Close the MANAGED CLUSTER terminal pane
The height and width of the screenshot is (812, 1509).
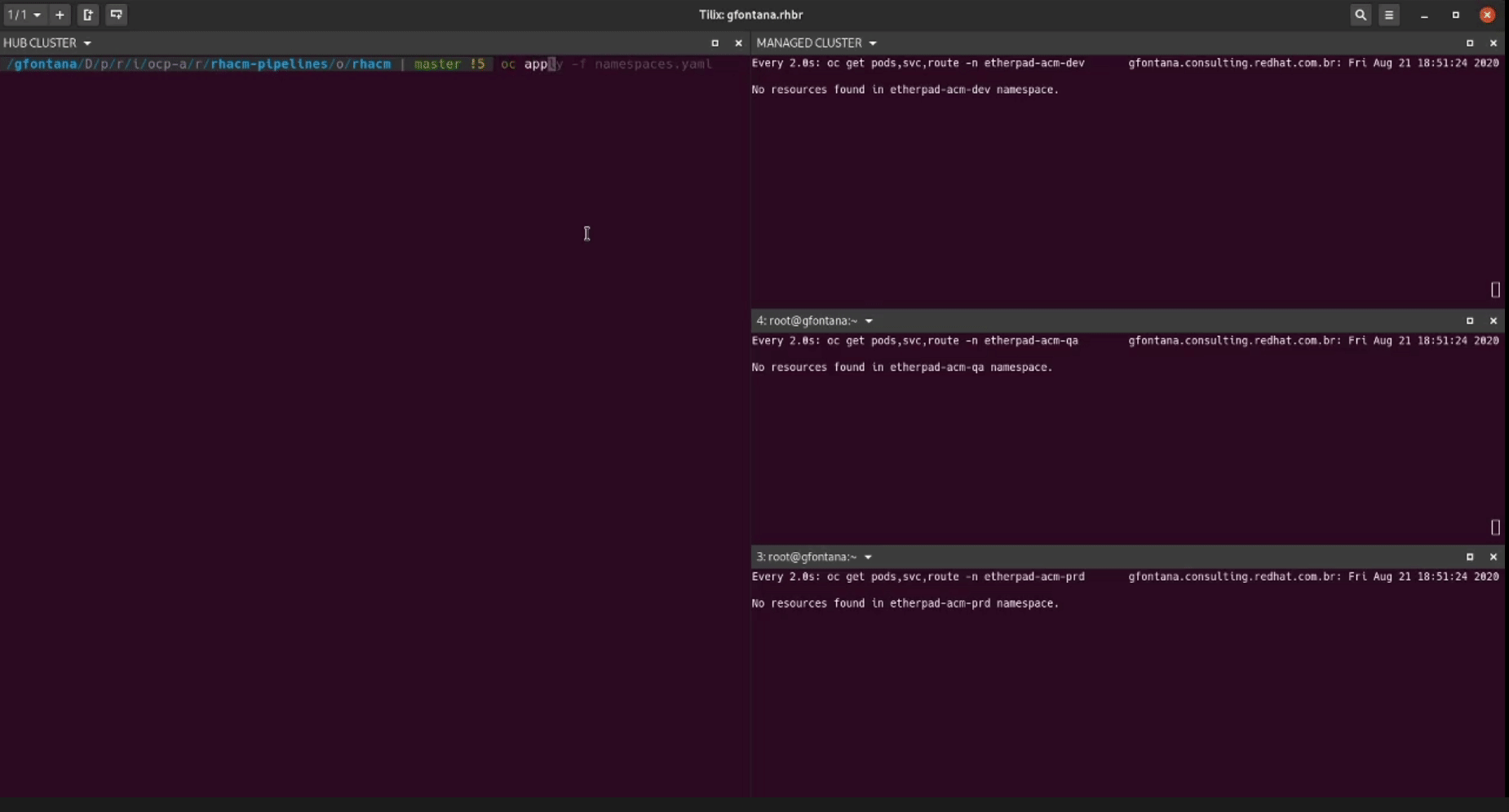(x=1494, y=43)
